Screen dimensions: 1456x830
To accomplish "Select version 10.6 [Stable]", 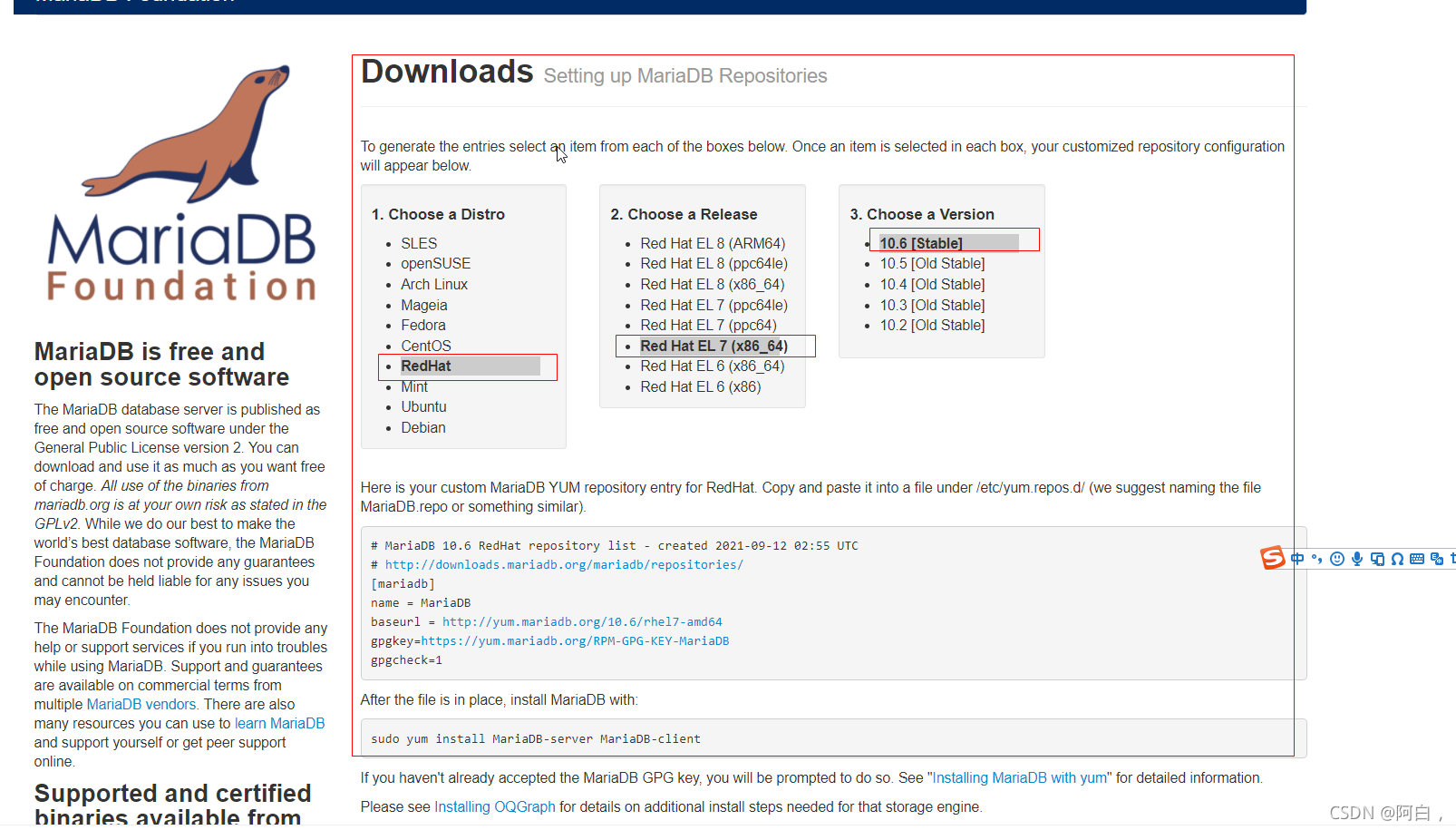I will (x=921, y=243).
